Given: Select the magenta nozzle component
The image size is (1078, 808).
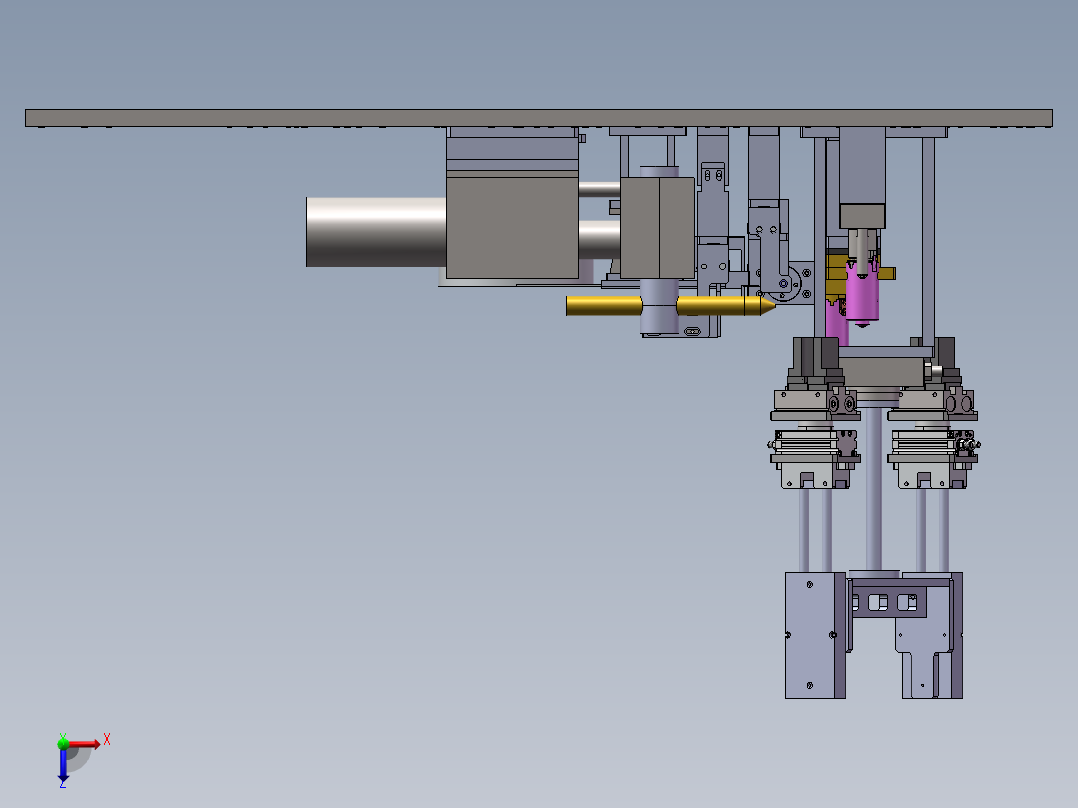Looking at the screenshot, I should click(x=861, y=294).
